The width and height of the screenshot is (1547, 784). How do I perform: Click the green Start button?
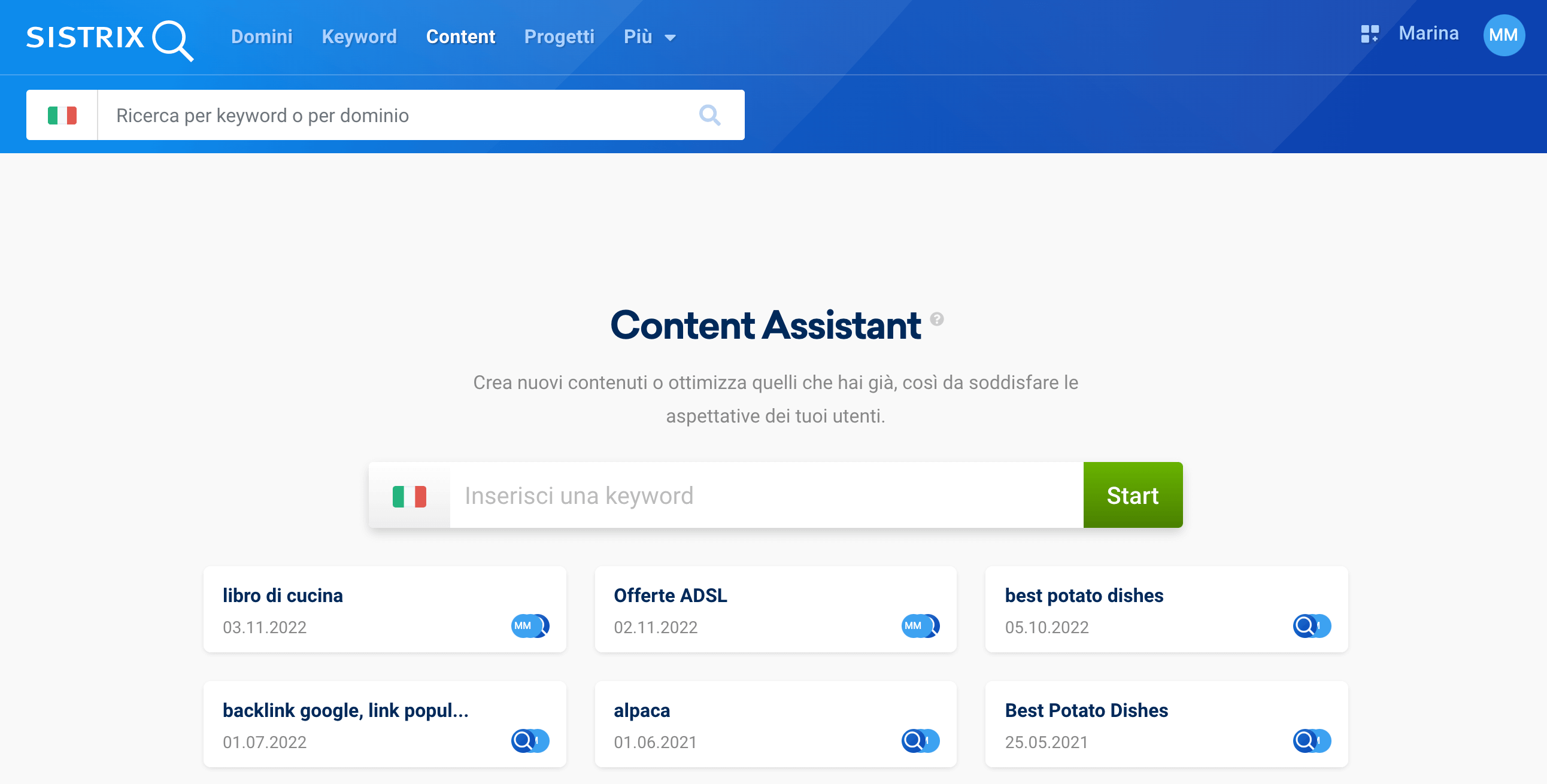coord(1133,496)
